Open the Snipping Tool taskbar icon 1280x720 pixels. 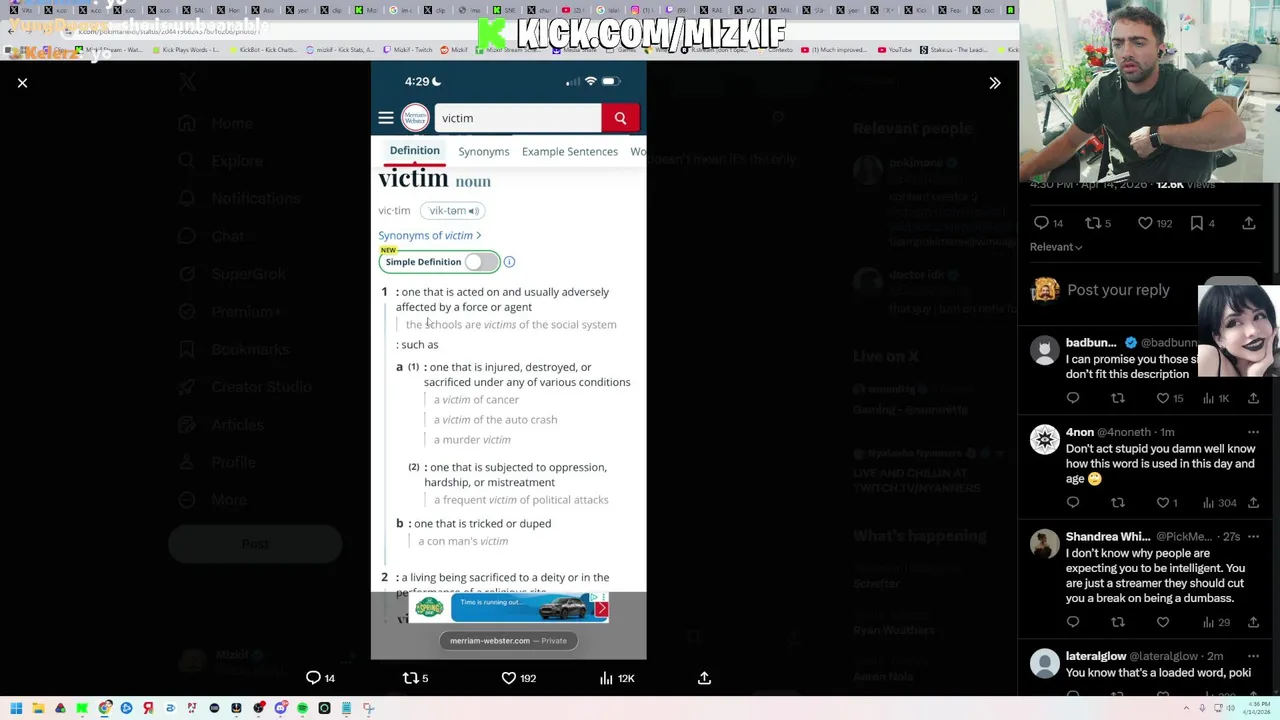(x=368, y=708)
